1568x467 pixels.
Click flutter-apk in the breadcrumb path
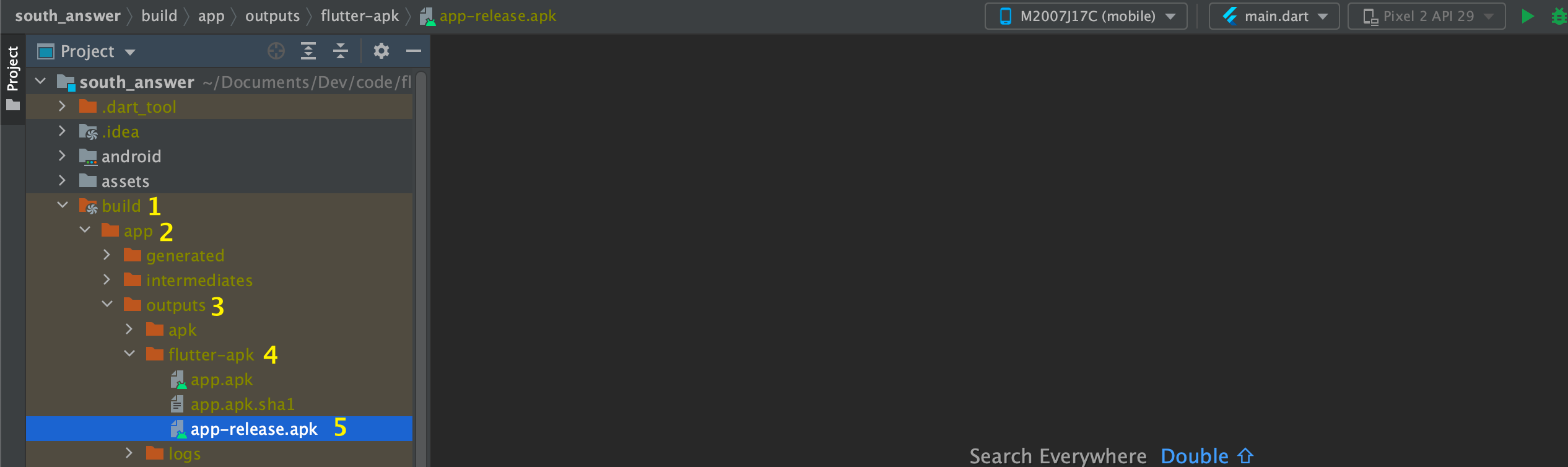point(360,16)
